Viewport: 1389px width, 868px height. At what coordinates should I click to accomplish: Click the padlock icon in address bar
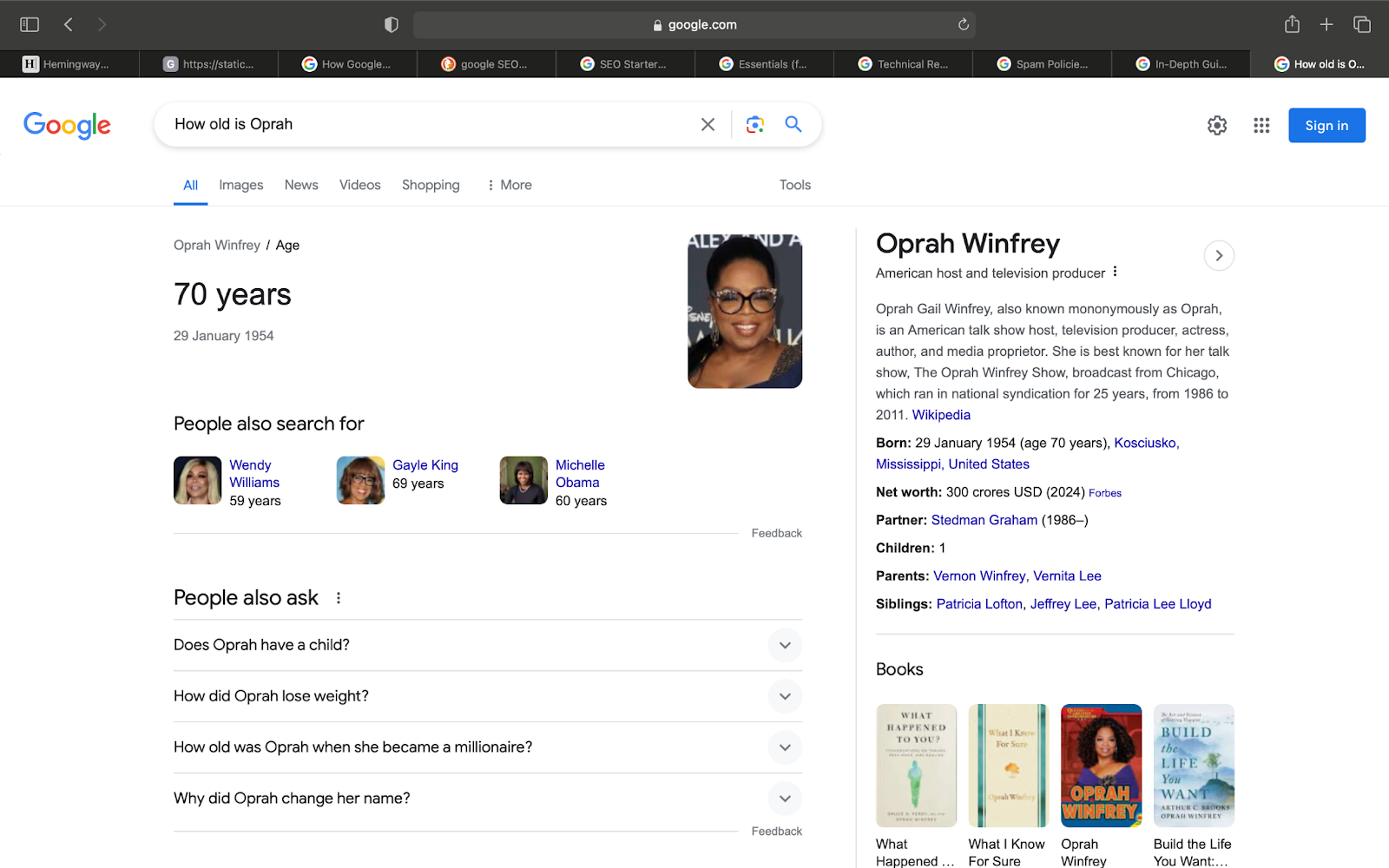[x=657, y=25]
